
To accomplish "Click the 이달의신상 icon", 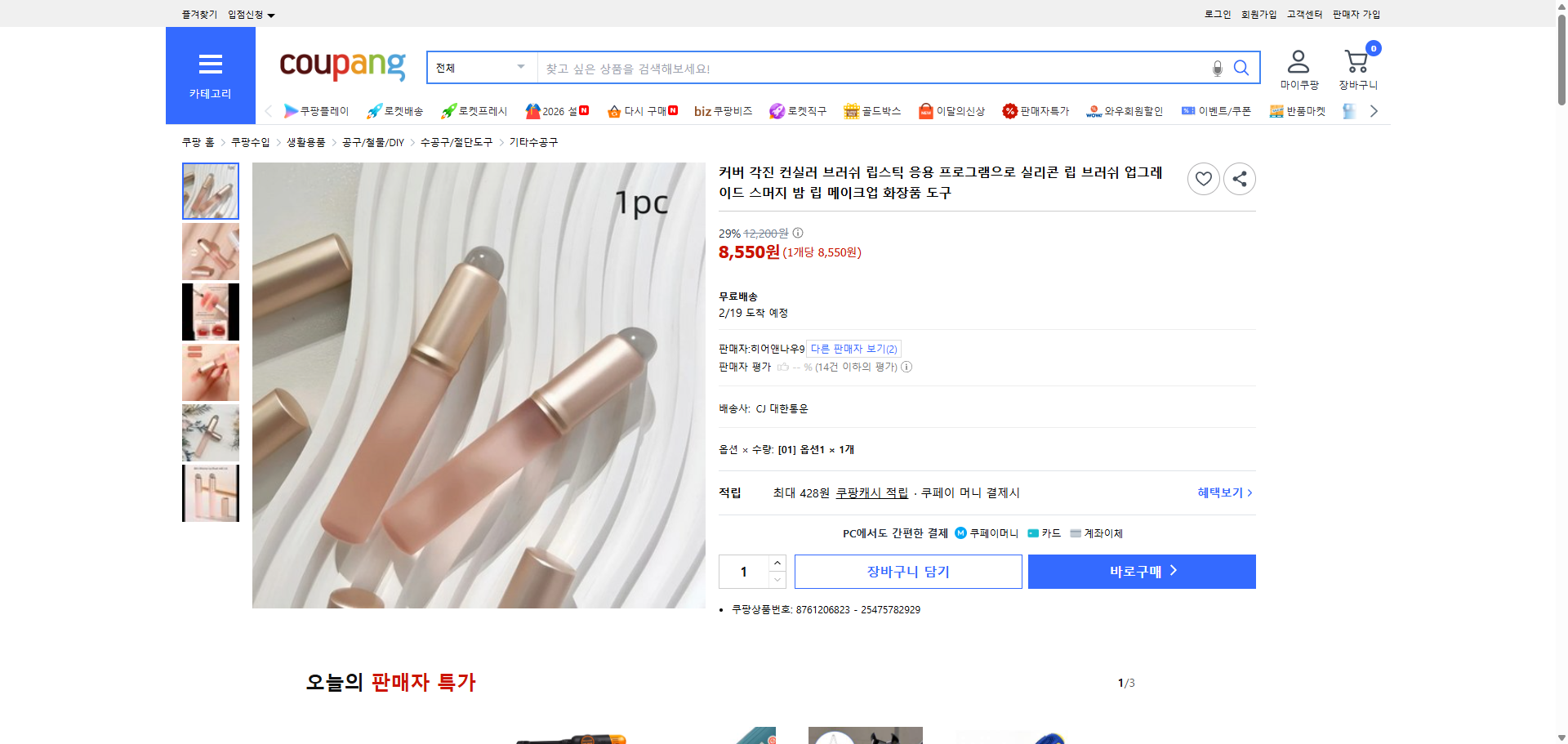I will tap(951, 111).
